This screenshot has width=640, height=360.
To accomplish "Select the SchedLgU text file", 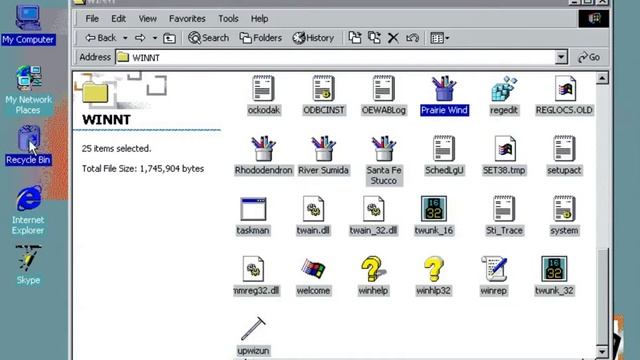I will pos(444,149).
